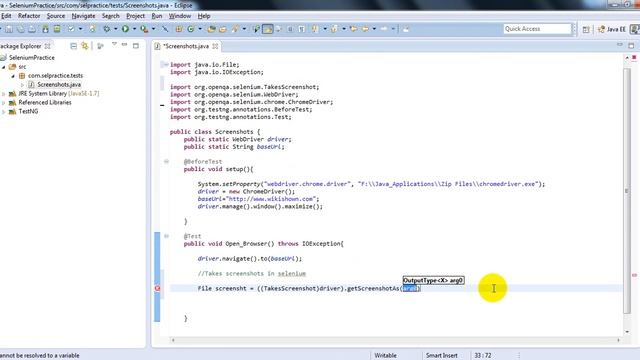Click the Save icon in toolbar
Image resolution: width=640 pixels, height=360 pixels.
point(9,29)
